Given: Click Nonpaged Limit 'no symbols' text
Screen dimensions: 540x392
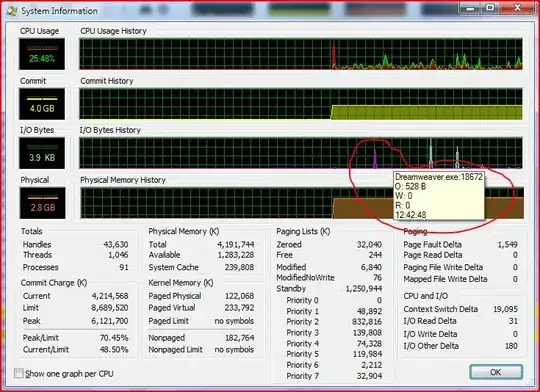Looking at the screenshot, I should [234, 349].
